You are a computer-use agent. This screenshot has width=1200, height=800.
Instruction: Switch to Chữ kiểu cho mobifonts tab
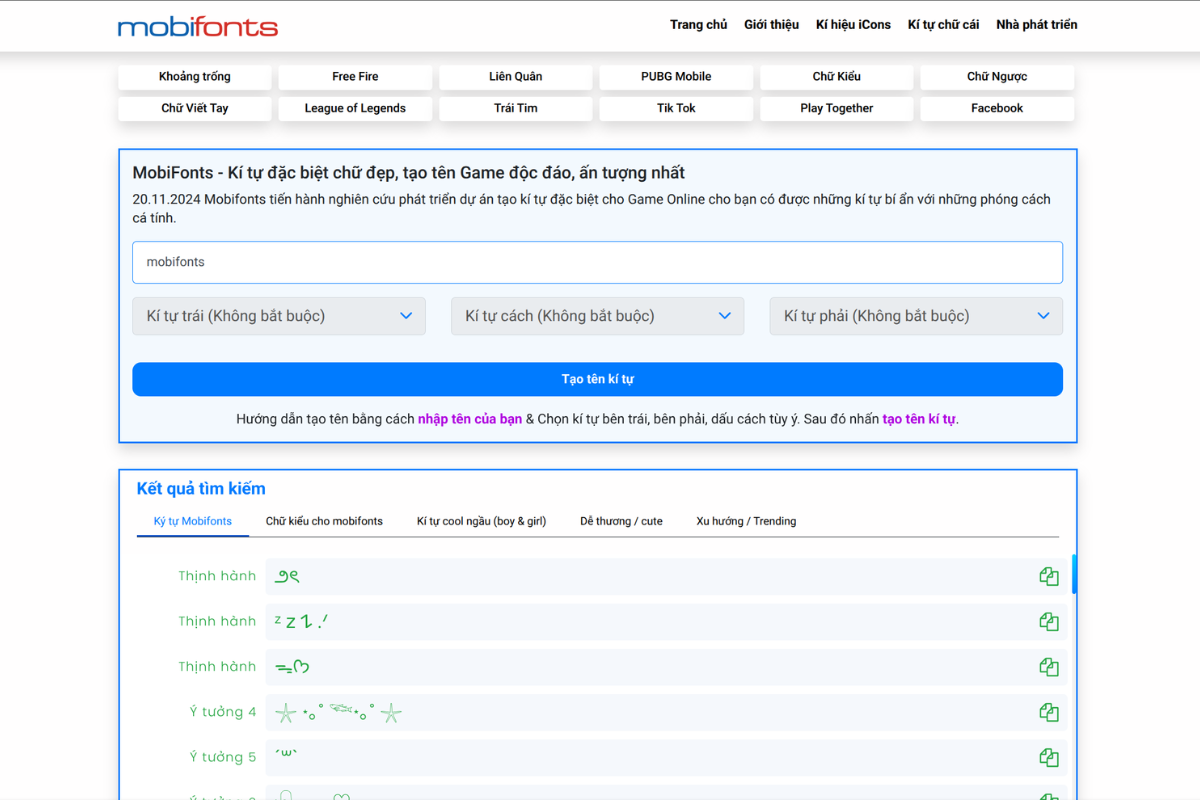(x=324, y=521)
